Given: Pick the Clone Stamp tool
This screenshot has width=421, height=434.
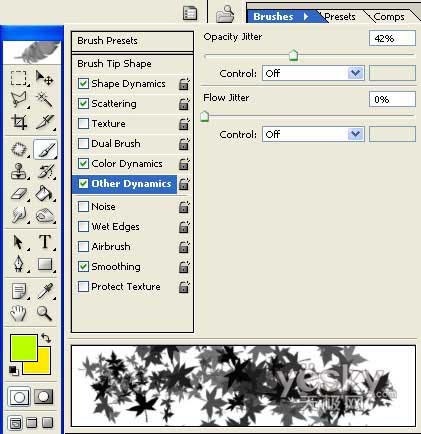Looking at the screenshot, I should (x=19, y=171).
